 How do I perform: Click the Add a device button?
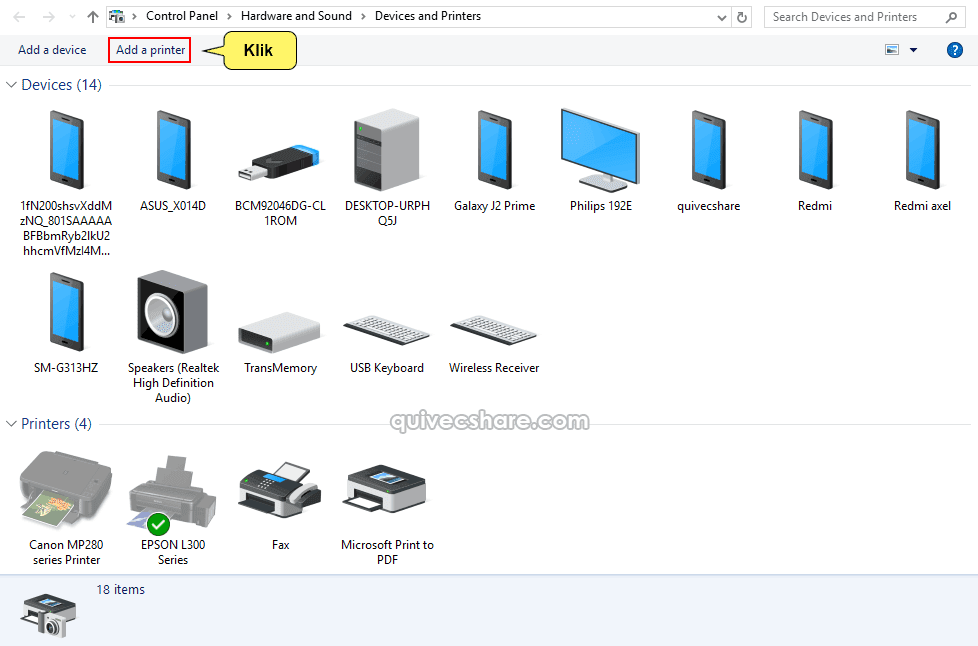51,49
